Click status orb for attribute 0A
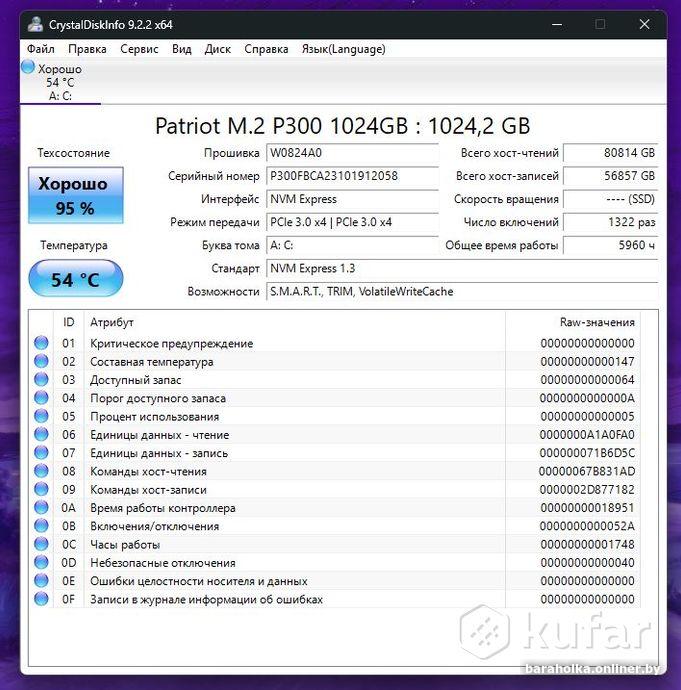Viewport: 681px width, 690px height. [x=41, y=507]
